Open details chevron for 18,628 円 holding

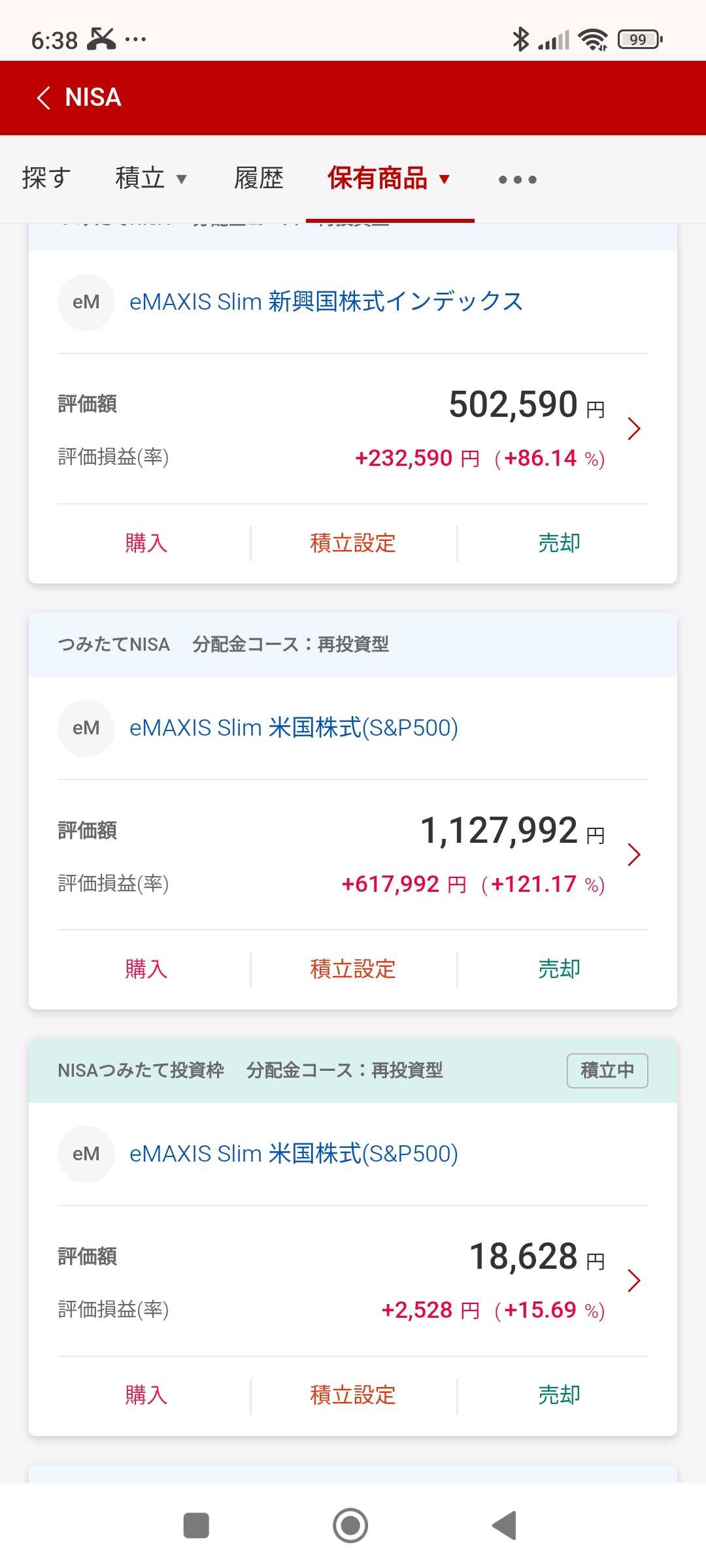[x=633, y=1281]
